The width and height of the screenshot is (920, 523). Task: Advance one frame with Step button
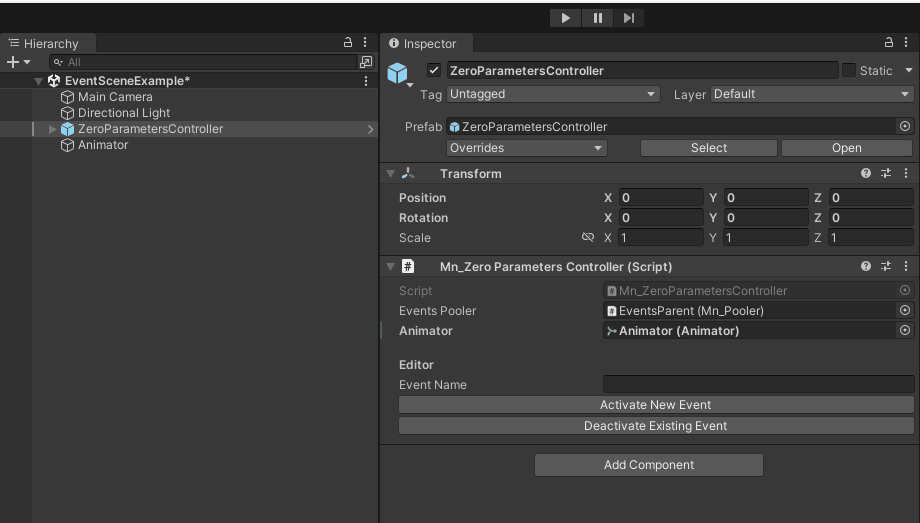coord(628,18)
